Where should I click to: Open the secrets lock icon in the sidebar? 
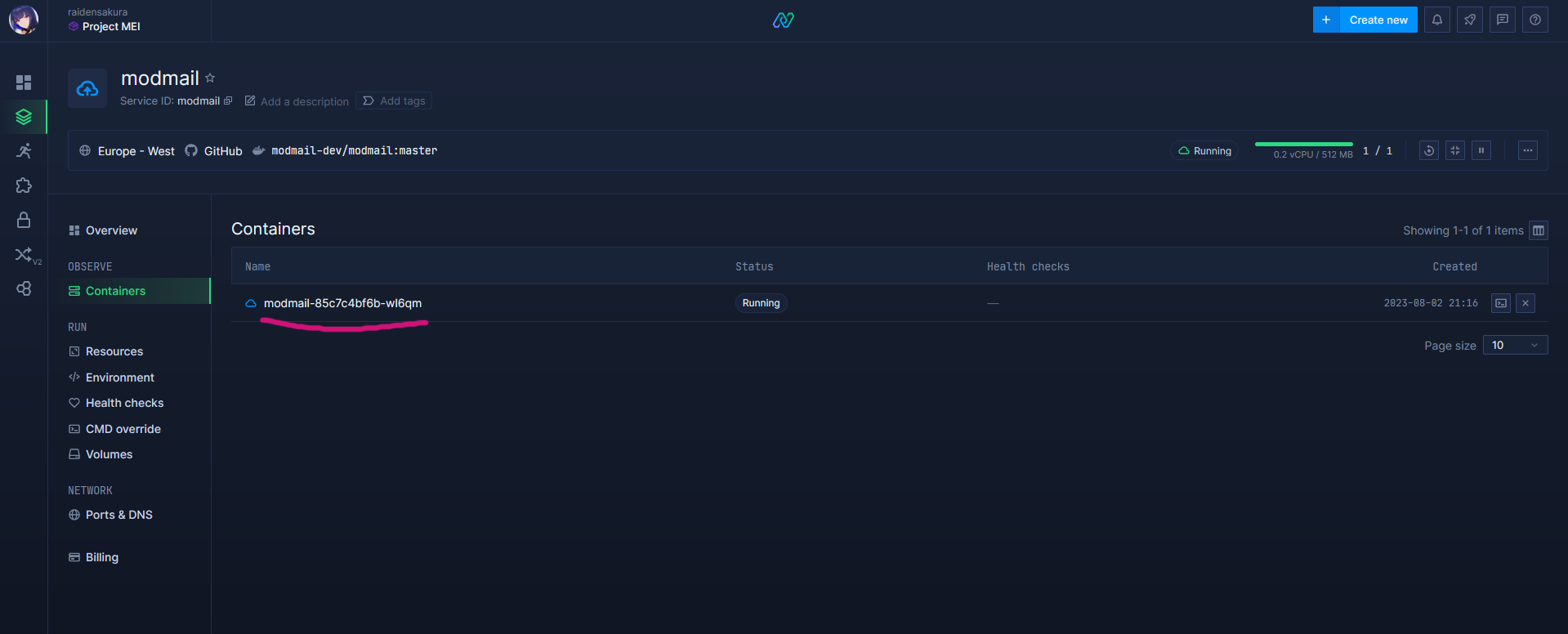click(24, 220)
